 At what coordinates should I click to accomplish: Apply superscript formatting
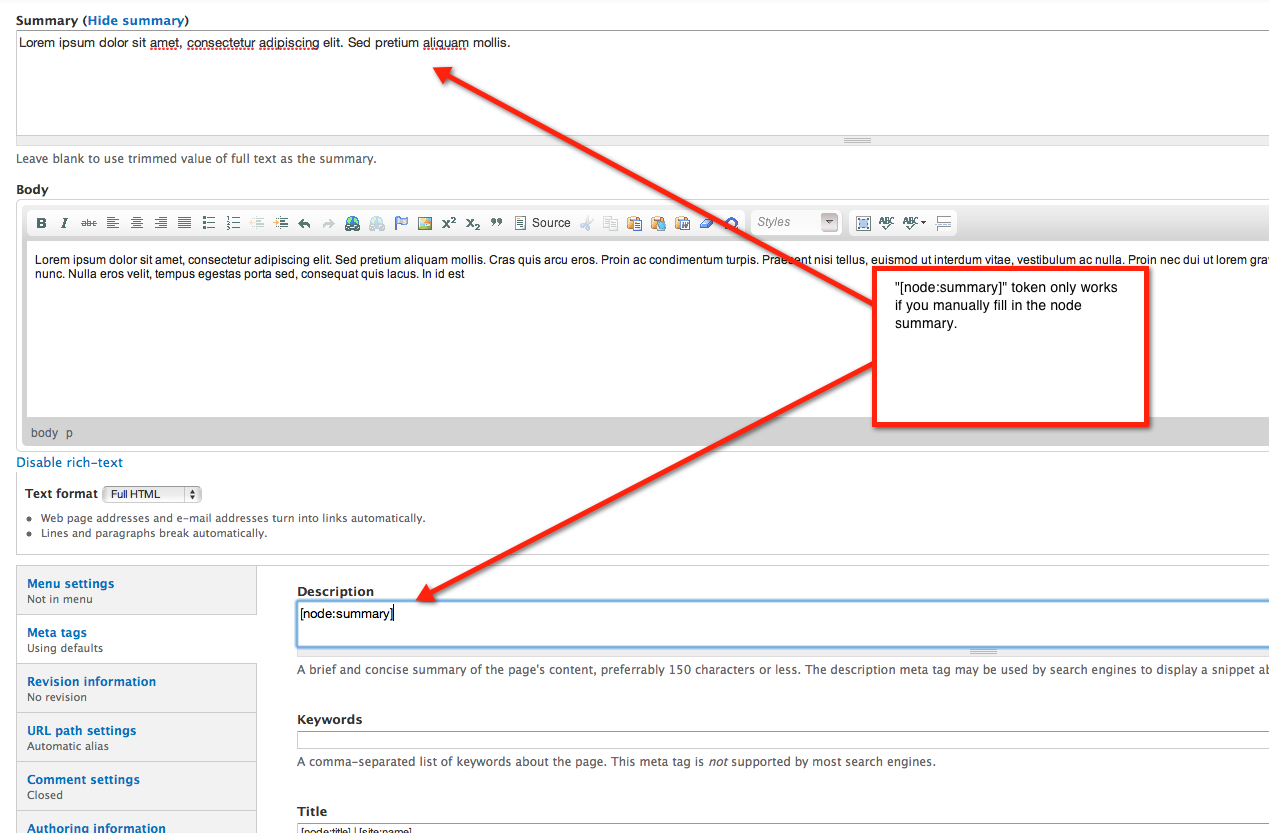(447, 222)
